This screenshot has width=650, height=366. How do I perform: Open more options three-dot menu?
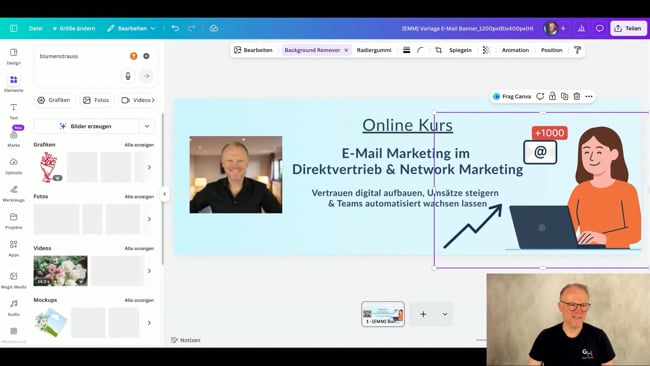point(589,96)
